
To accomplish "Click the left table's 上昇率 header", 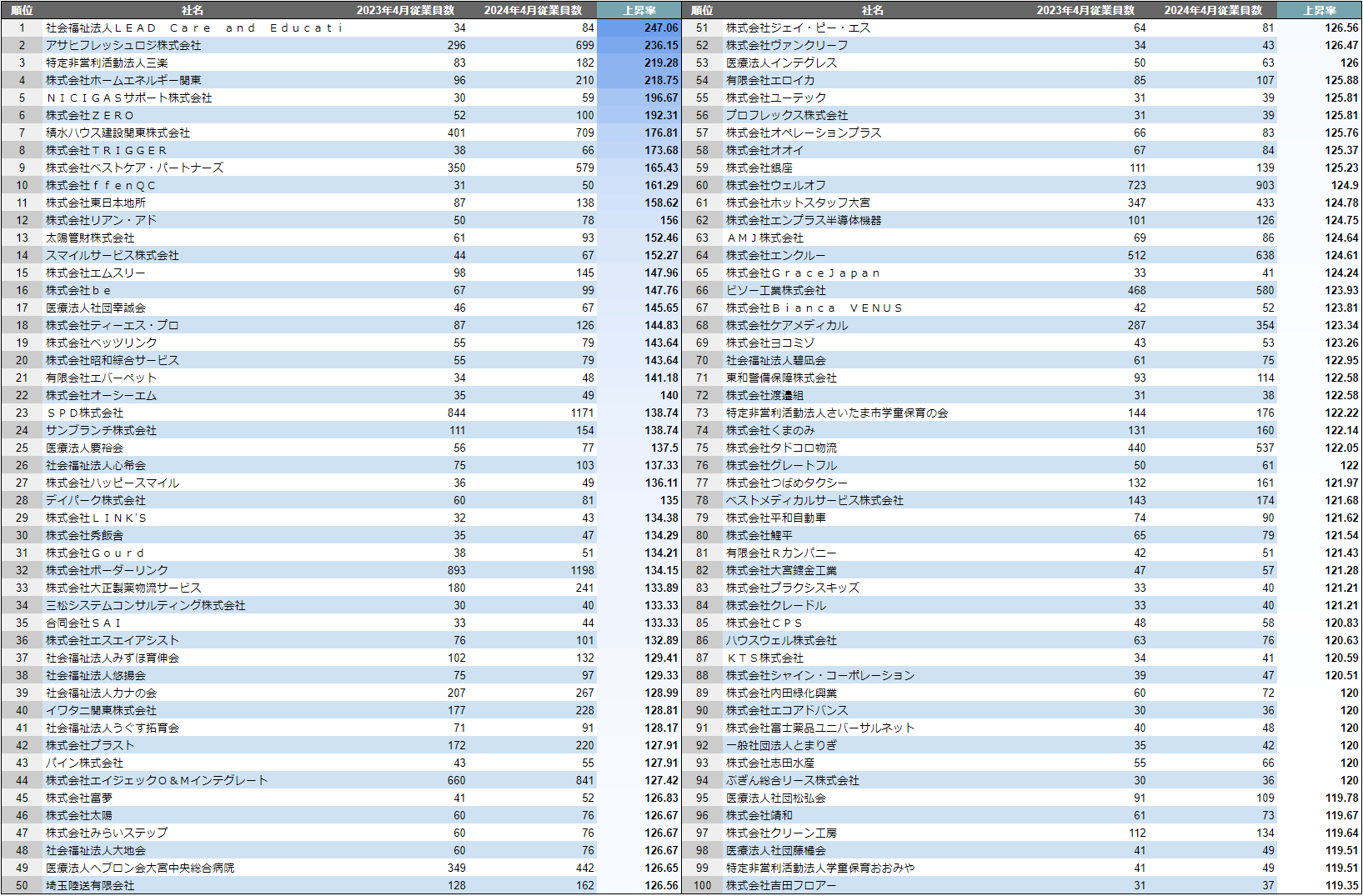I will coord(639,10).
